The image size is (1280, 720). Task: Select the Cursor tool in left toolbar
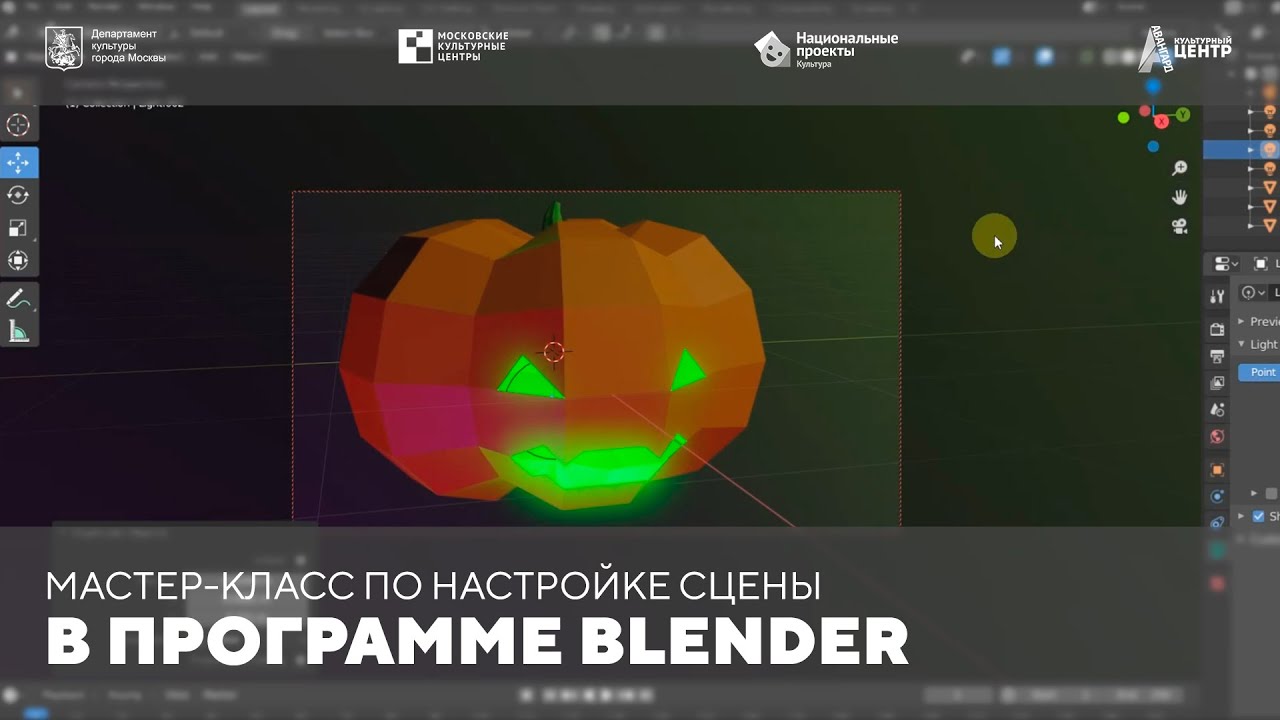coord(18,125)
